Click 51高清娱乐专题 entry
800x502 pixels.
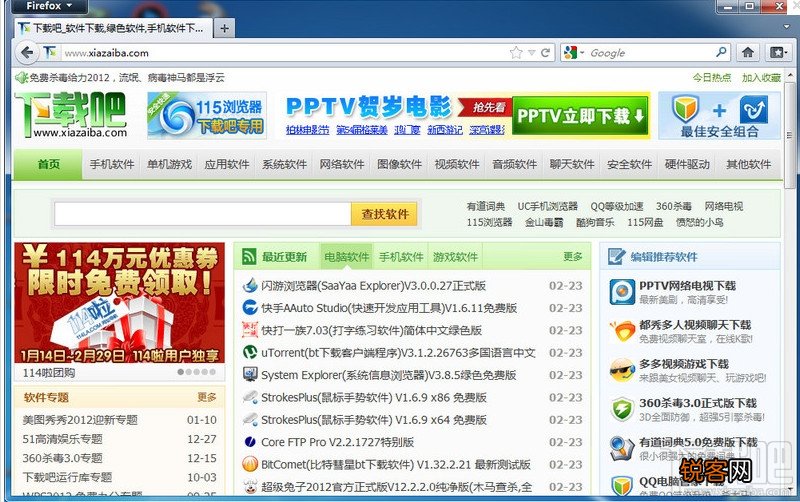[x=62, y=439]
